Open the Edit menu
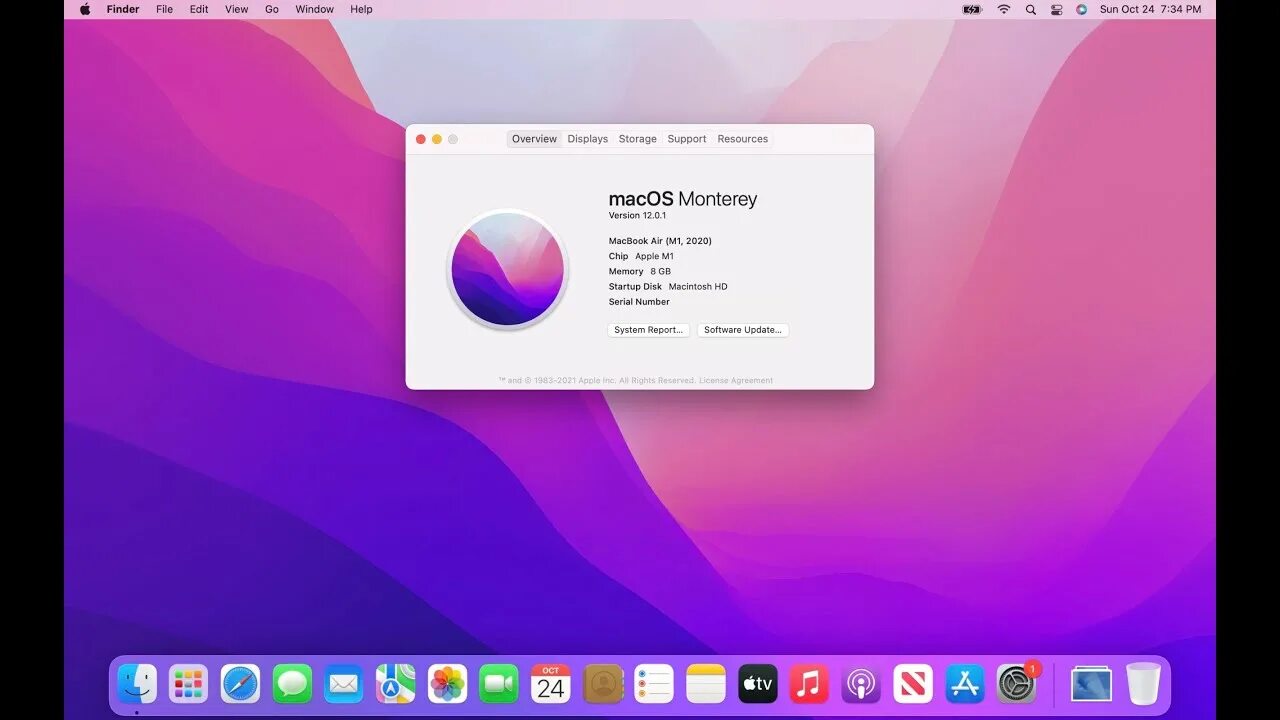Image resolution: width=1280 pixels, height=720 pixels. 199,9
